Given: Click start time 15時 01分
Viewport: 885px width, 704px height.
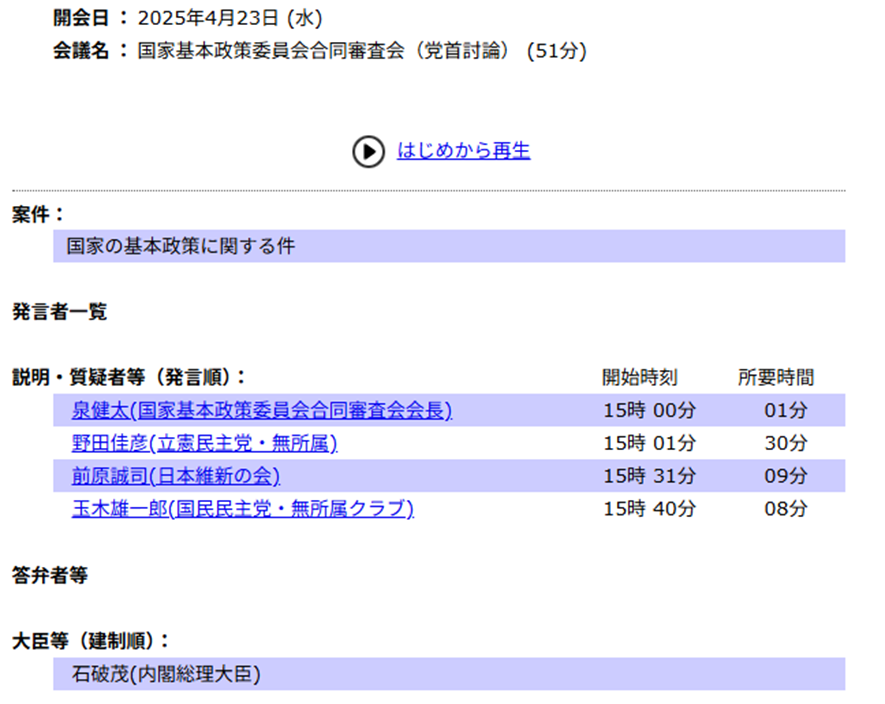Looking at the screenshot, I should click(x=649, y=443).
